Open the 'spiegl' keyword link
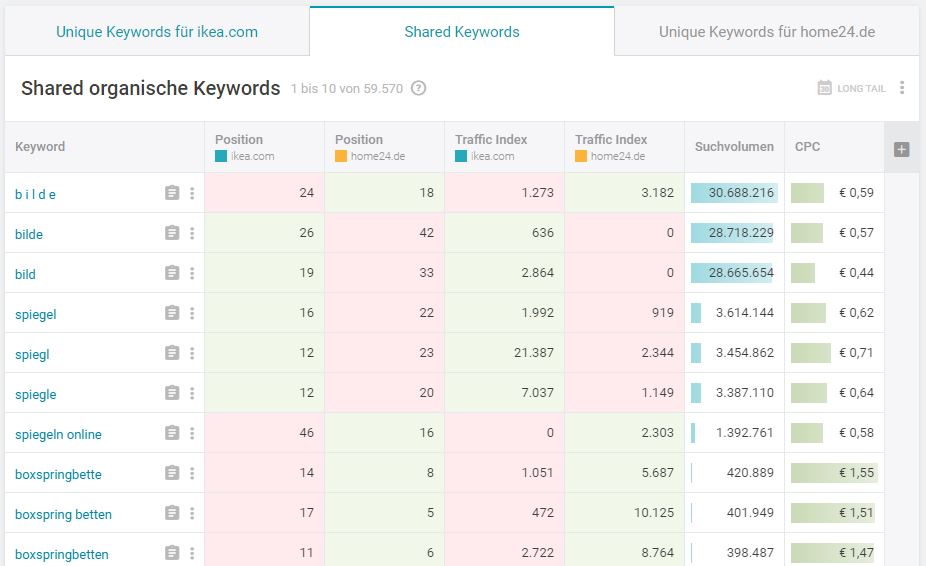This screenshot has height=566, width=926. [32, 354]
